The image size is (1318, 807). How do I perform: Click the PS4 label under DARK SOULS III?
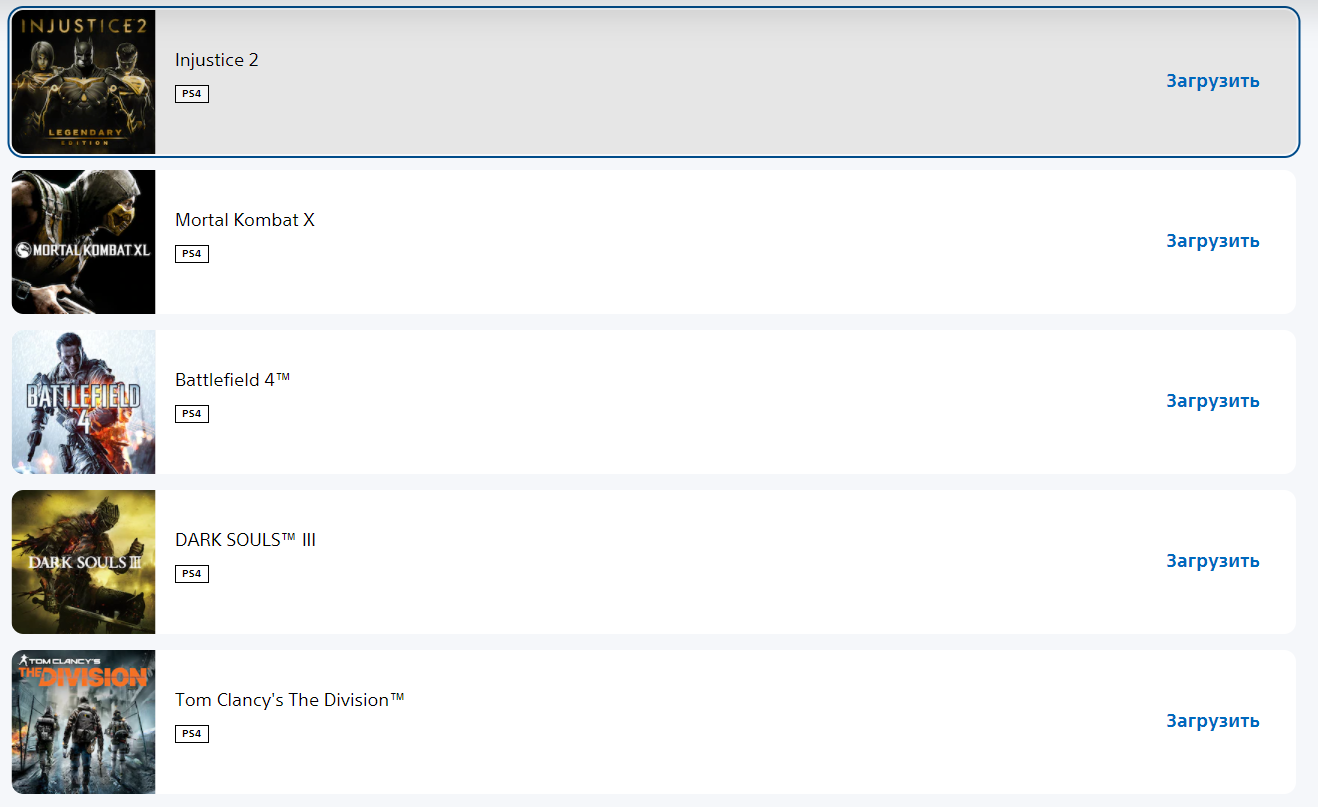click(192, 574)
